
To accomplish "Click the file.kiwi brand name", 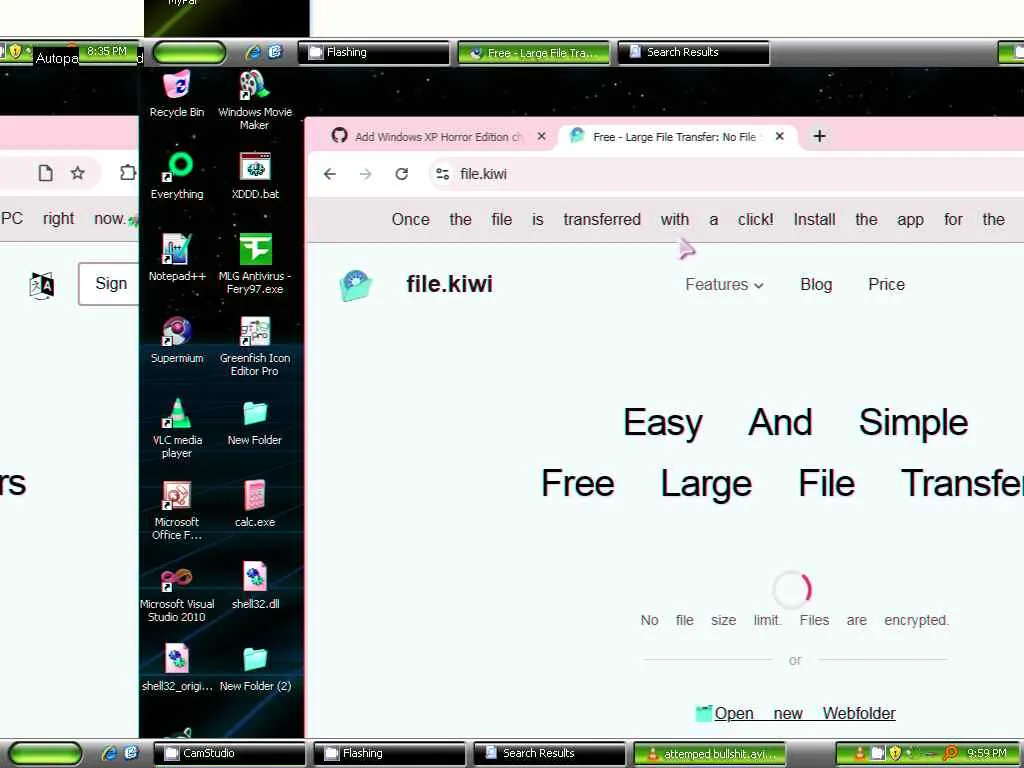I will click(449, 284).
